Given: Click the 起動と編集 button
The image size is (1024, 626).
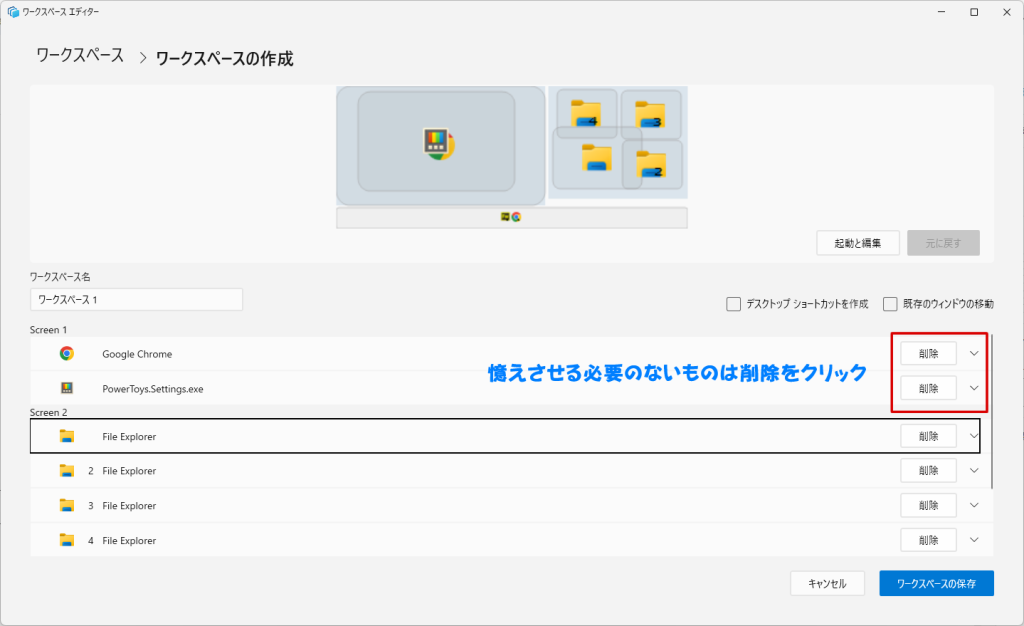Looking at the screenshot, I should (858, 243).
